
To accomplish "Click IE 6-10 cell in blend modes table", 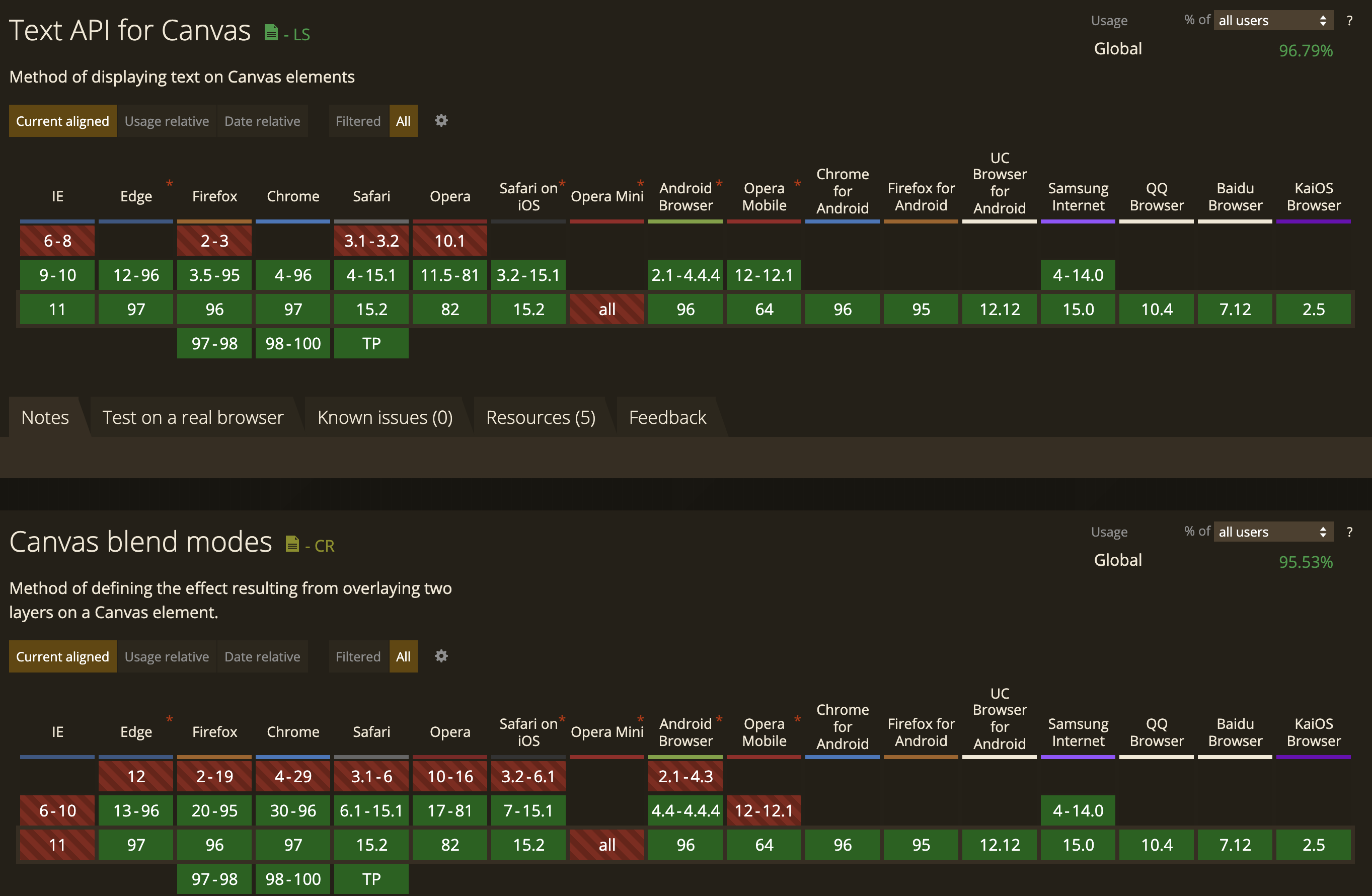I will tap(58, 810).
